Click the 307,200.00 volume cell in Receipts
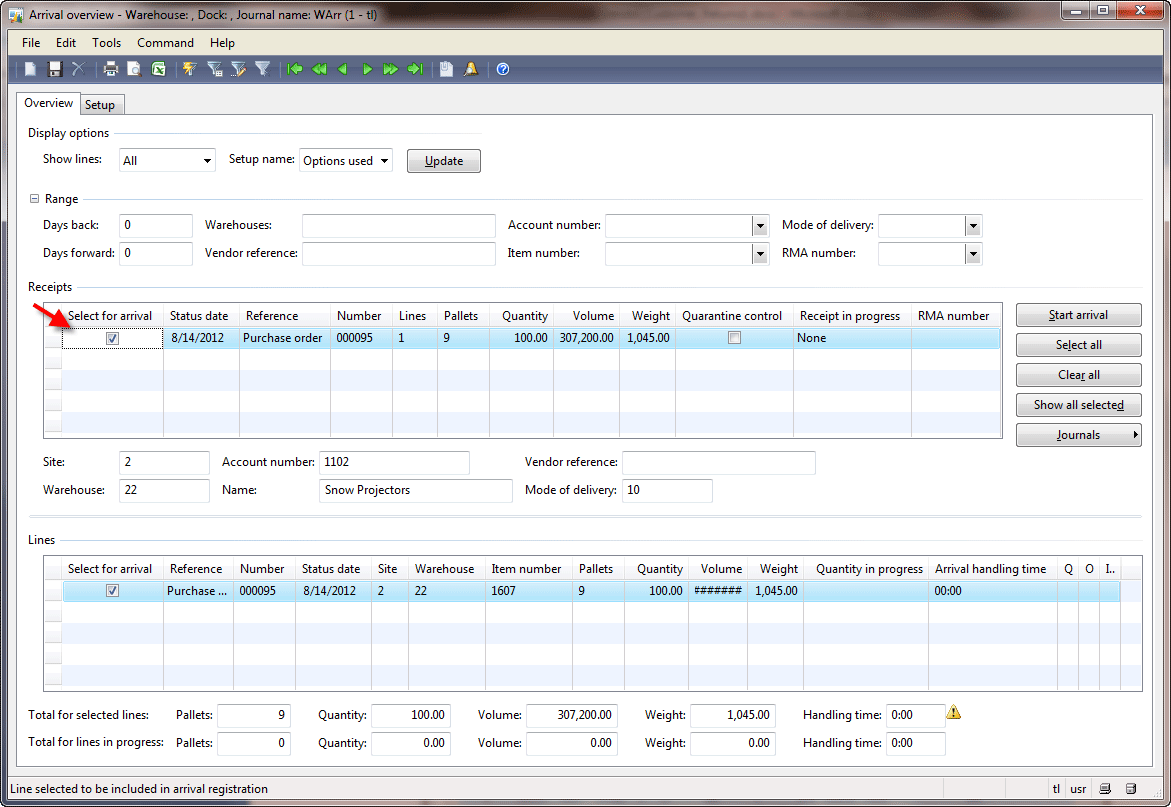Image resolution: width=1171 pixels, height=807 pixels. tap(586, 338)
